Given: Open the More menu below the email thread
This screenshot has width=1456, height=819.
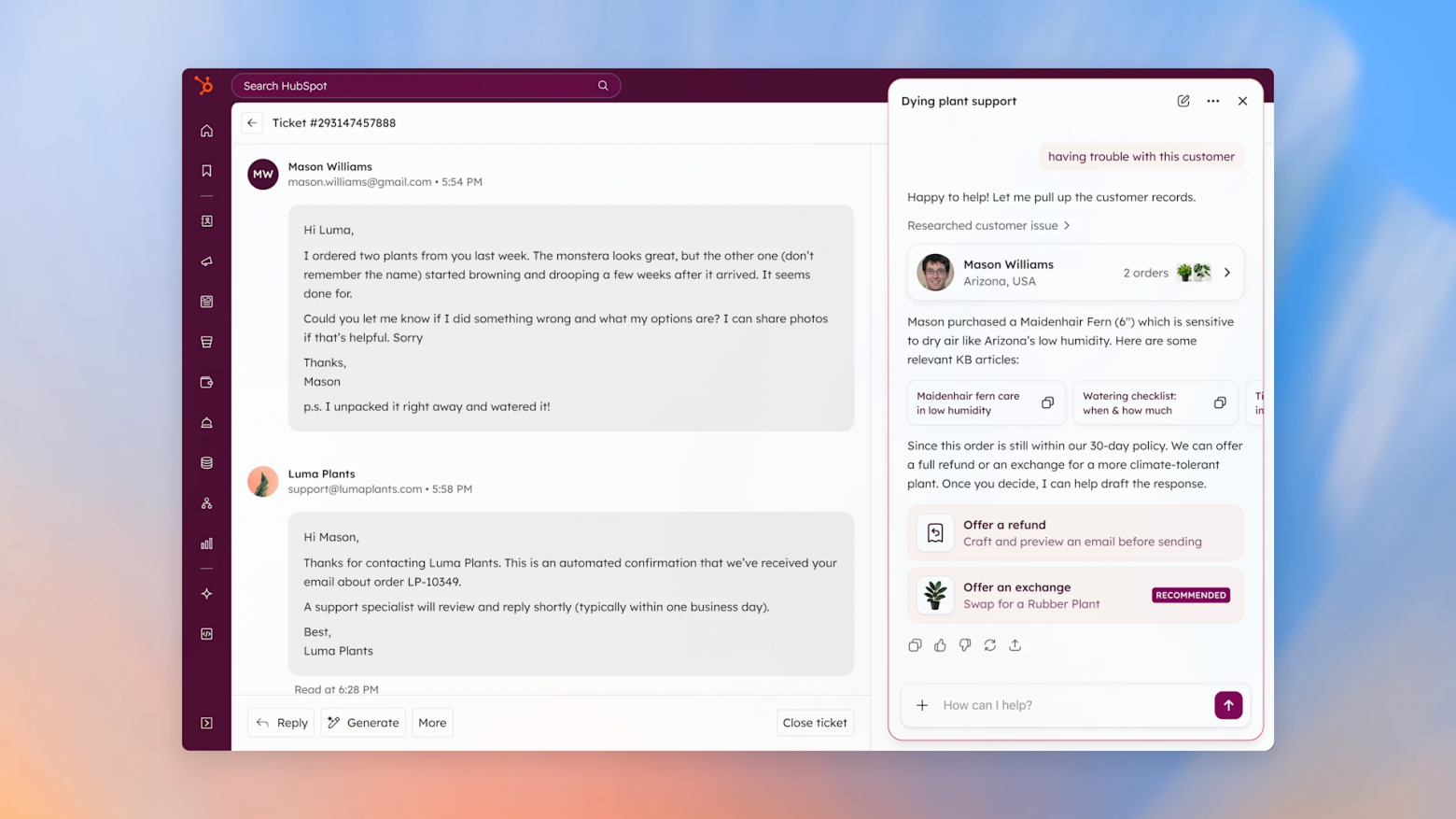Looking at the screenshot, I should 432,722.
